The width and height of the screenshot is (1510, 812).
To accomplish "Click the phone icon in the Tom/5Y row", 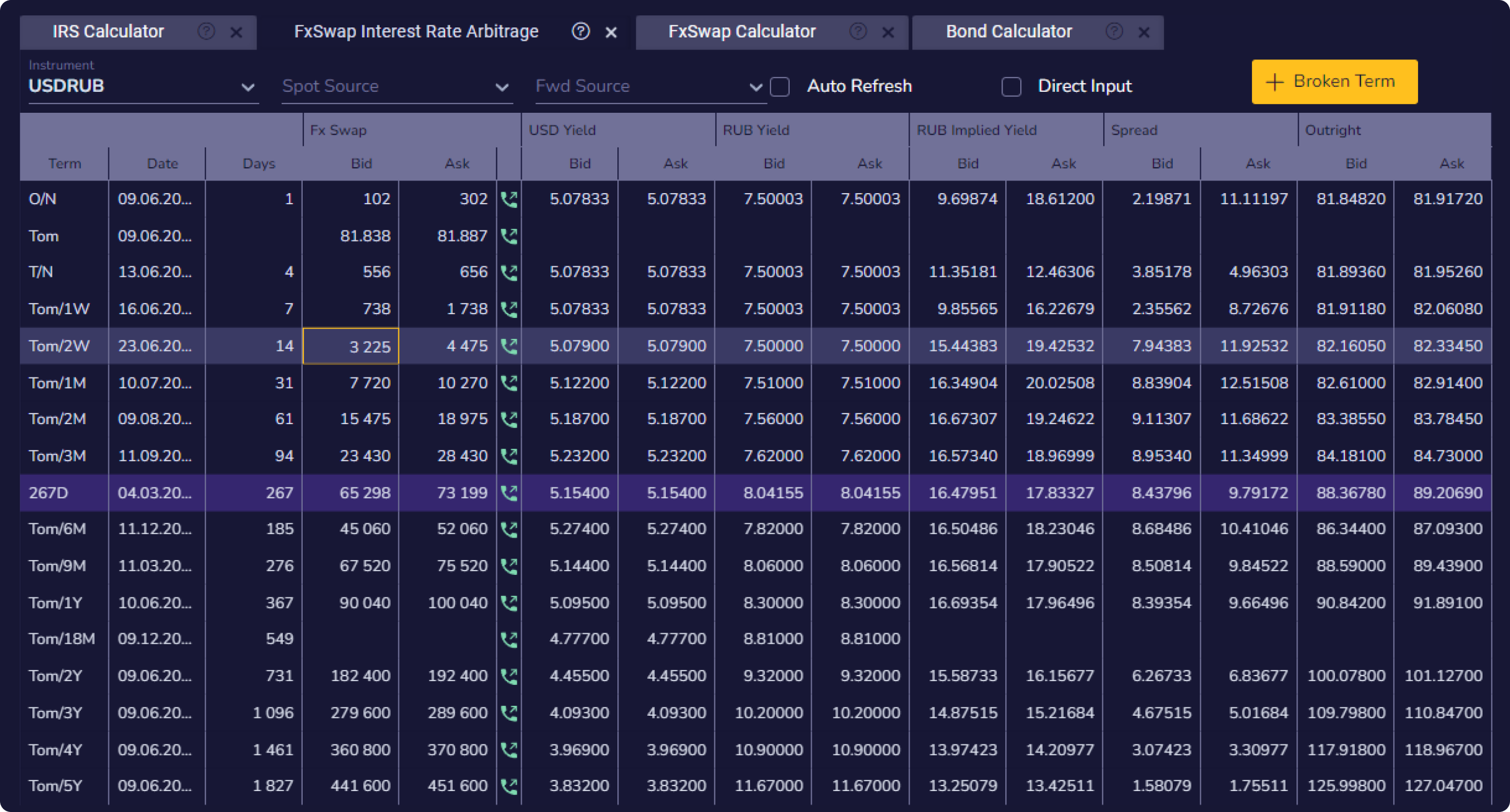I will coord(509,786).
